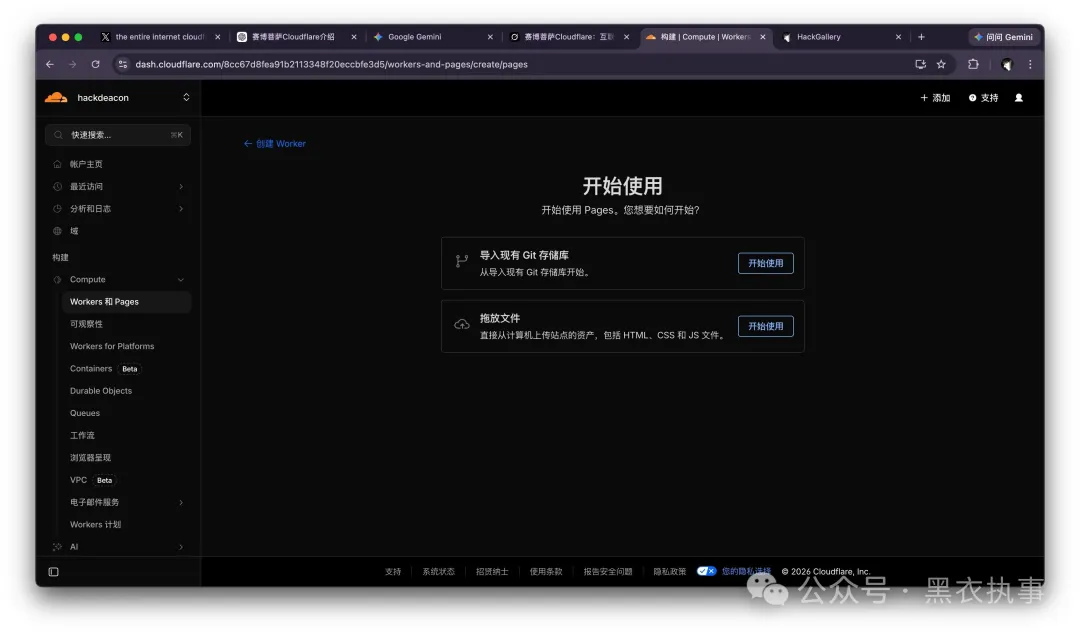Screen dimensions: 1080x634
Task: Click 开始使用 for 导入现有 Git 存储库
Action: (765, 263)
